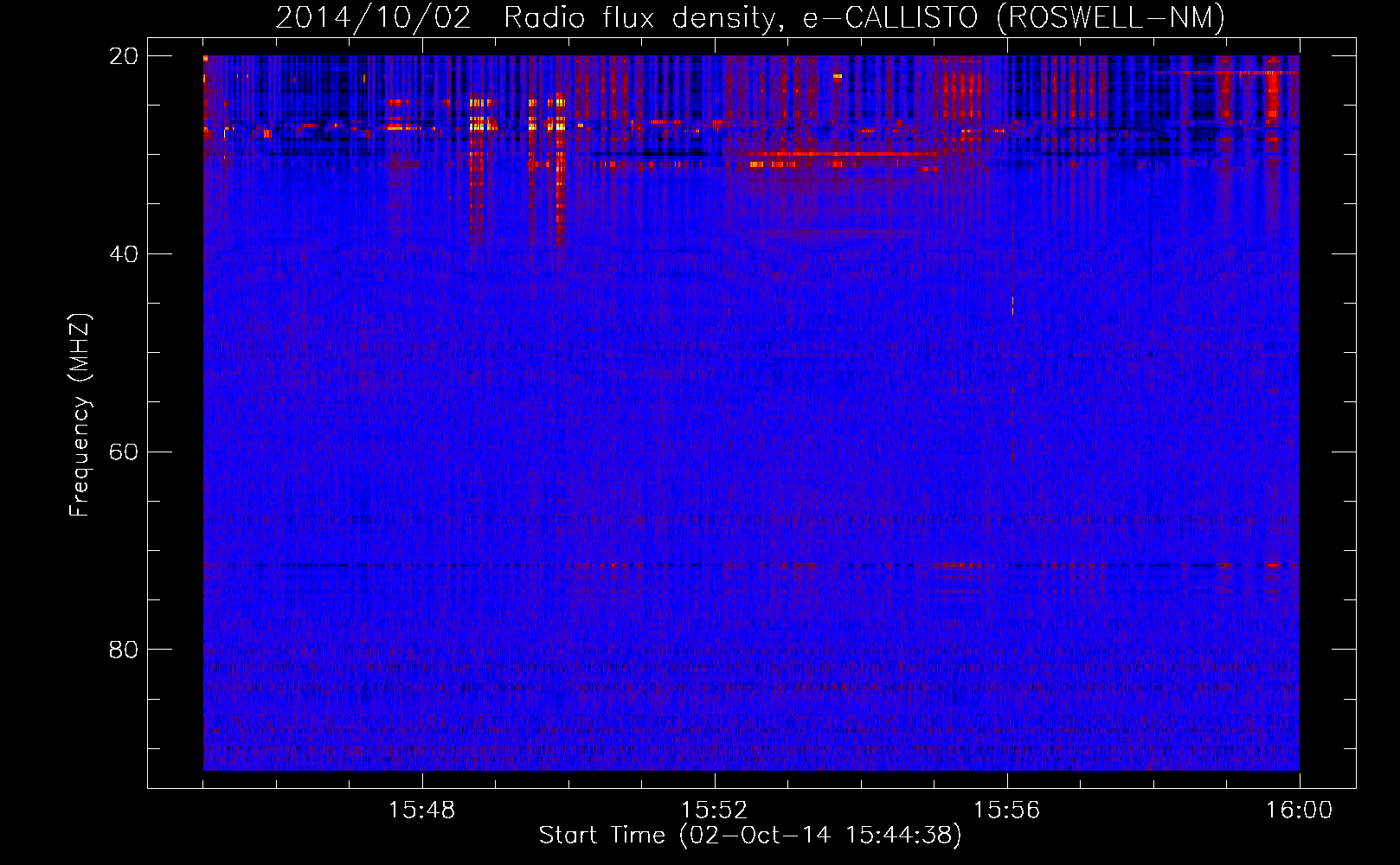Click the 'Frequency (MHZ)' y-axis label

(x=80, y=415)
